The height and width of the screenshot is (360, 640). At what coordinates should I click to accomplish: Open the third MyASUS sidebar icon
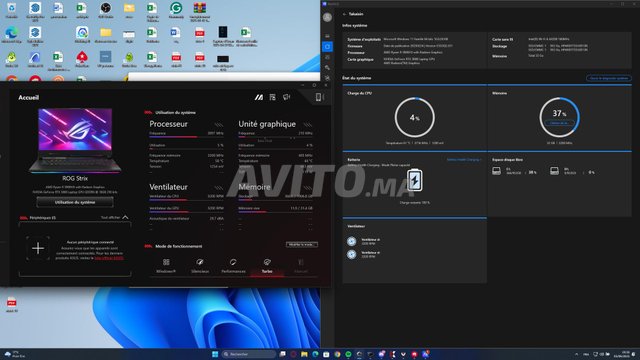327,58
